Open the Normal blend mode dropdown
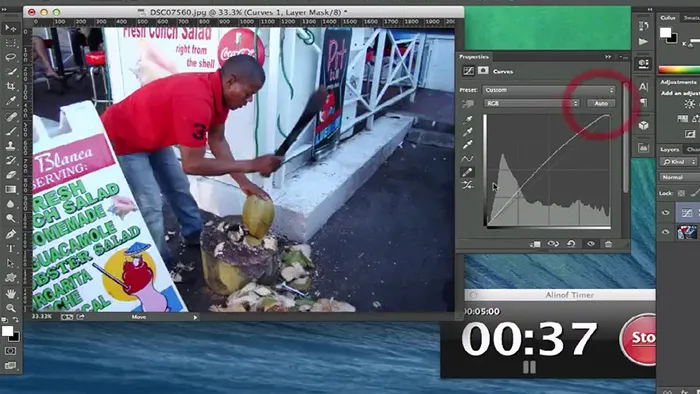Viewport: 700px width, 394px height. (x=679, y=177)
